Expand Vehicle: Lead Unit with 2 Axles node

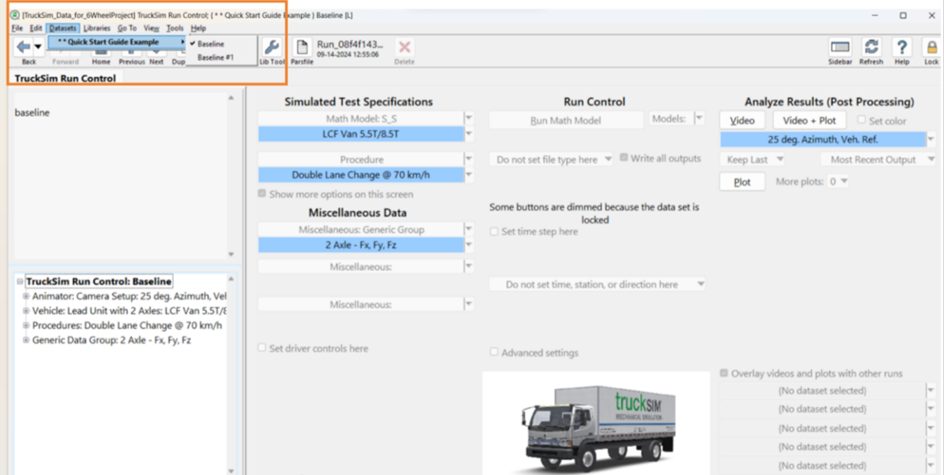(26, 311)
